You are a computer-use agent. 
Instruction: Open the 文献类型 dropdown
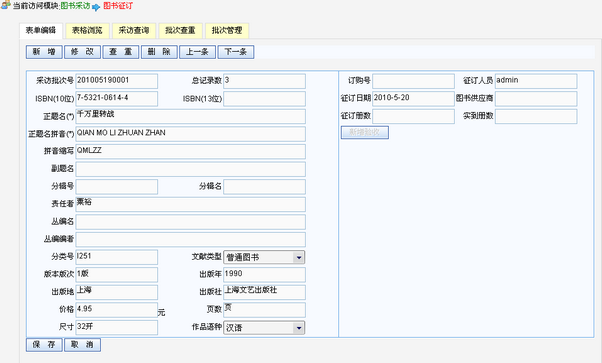tap(264, 257)
